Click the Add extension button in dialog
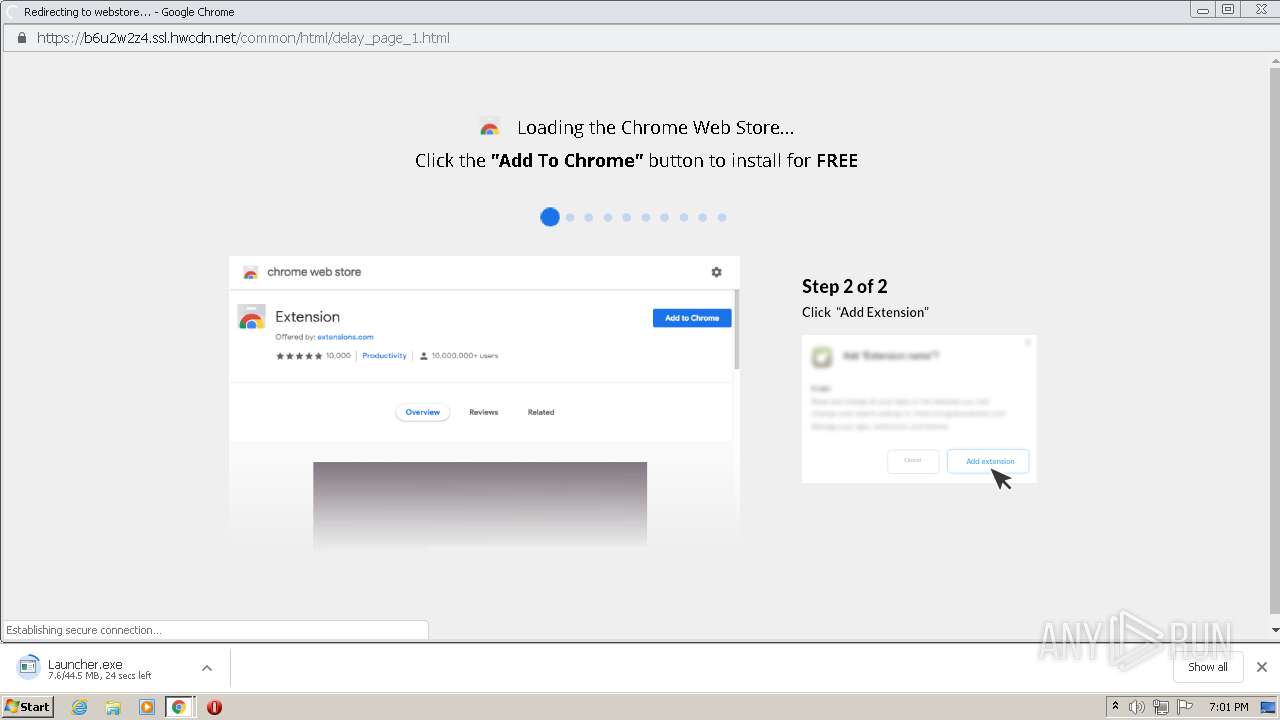The width and height of the screenshot is (1280, 720). 989,461
